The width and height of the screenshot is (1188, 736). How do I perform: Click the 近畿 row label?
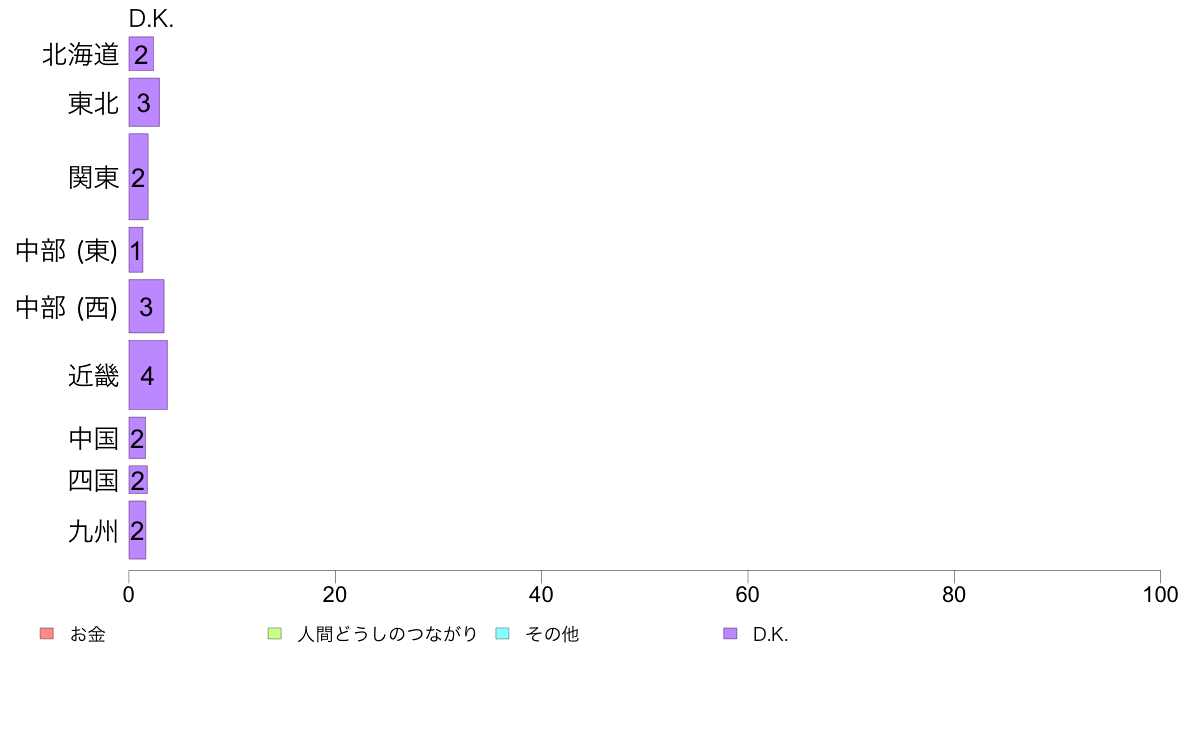pos(93,375)
